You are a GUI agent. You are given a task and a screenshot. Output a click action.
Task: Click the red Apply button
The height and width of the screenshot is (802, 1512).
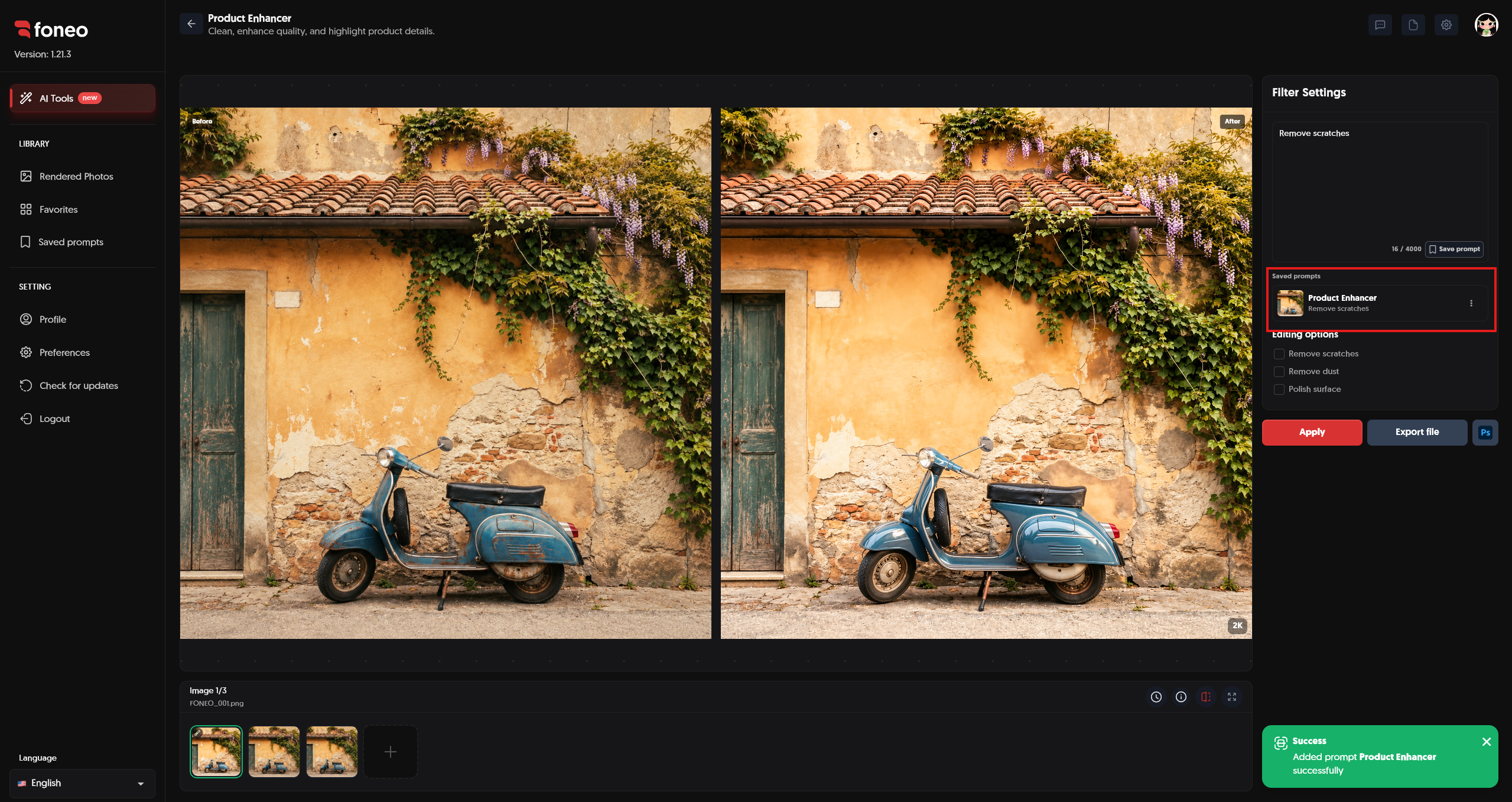click(x=1312, y=432)
